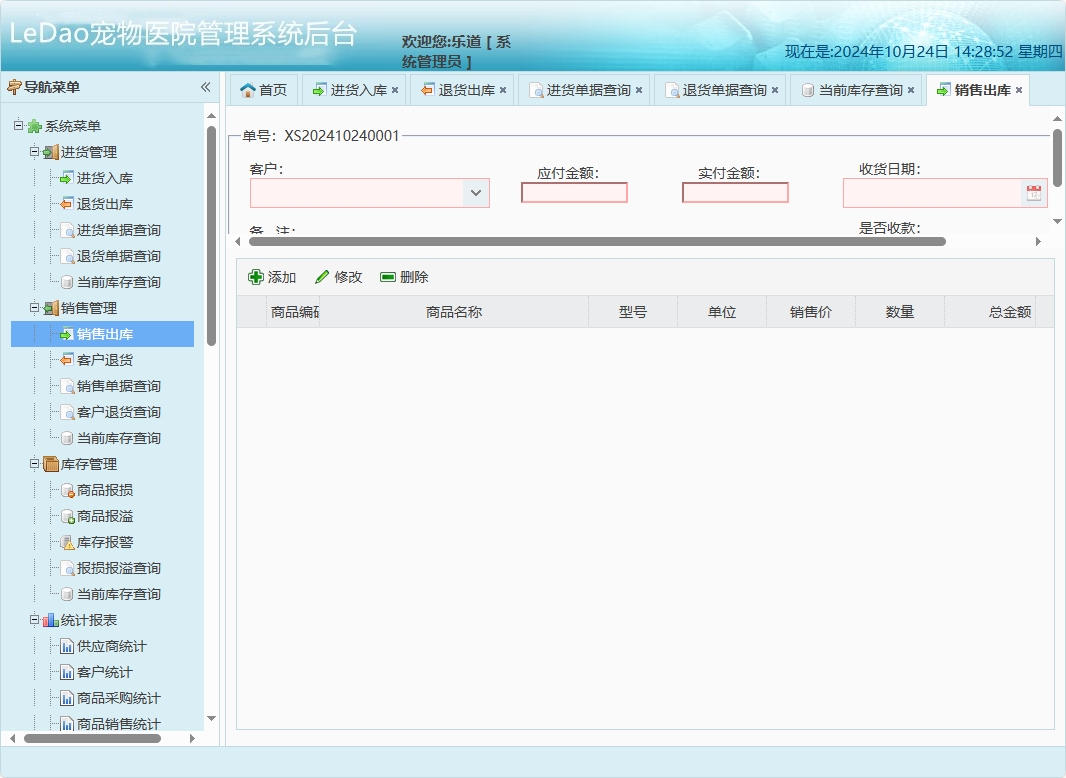Click the 添加 (Add) plus icon
Image resolution: width=1066 pixels, height=778 pixels.
(258, 276)
